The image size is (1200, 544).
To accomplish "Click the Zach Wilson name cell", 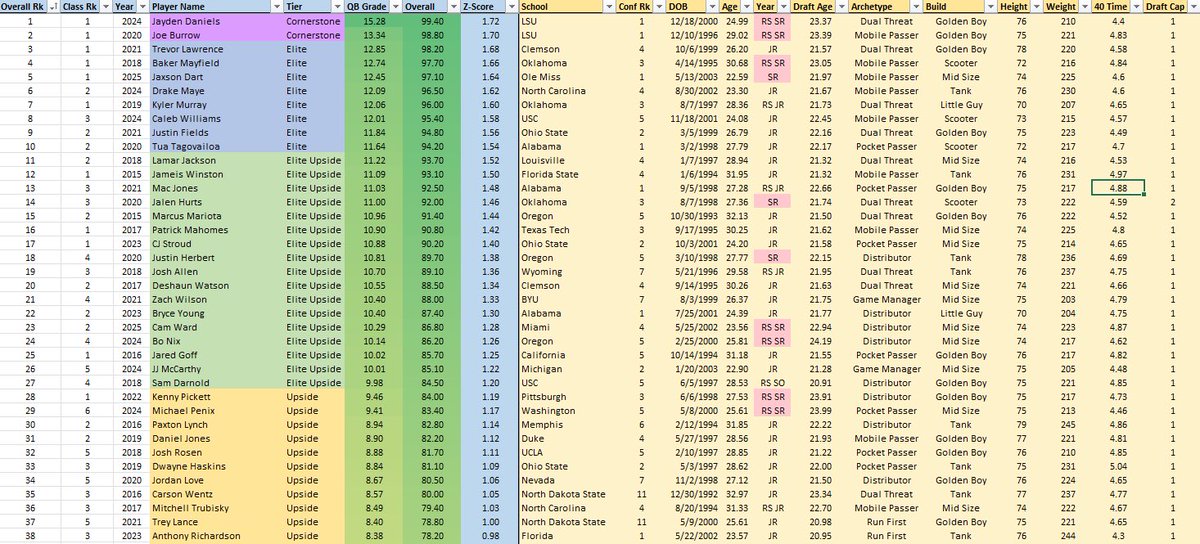I will pos(215,299).
